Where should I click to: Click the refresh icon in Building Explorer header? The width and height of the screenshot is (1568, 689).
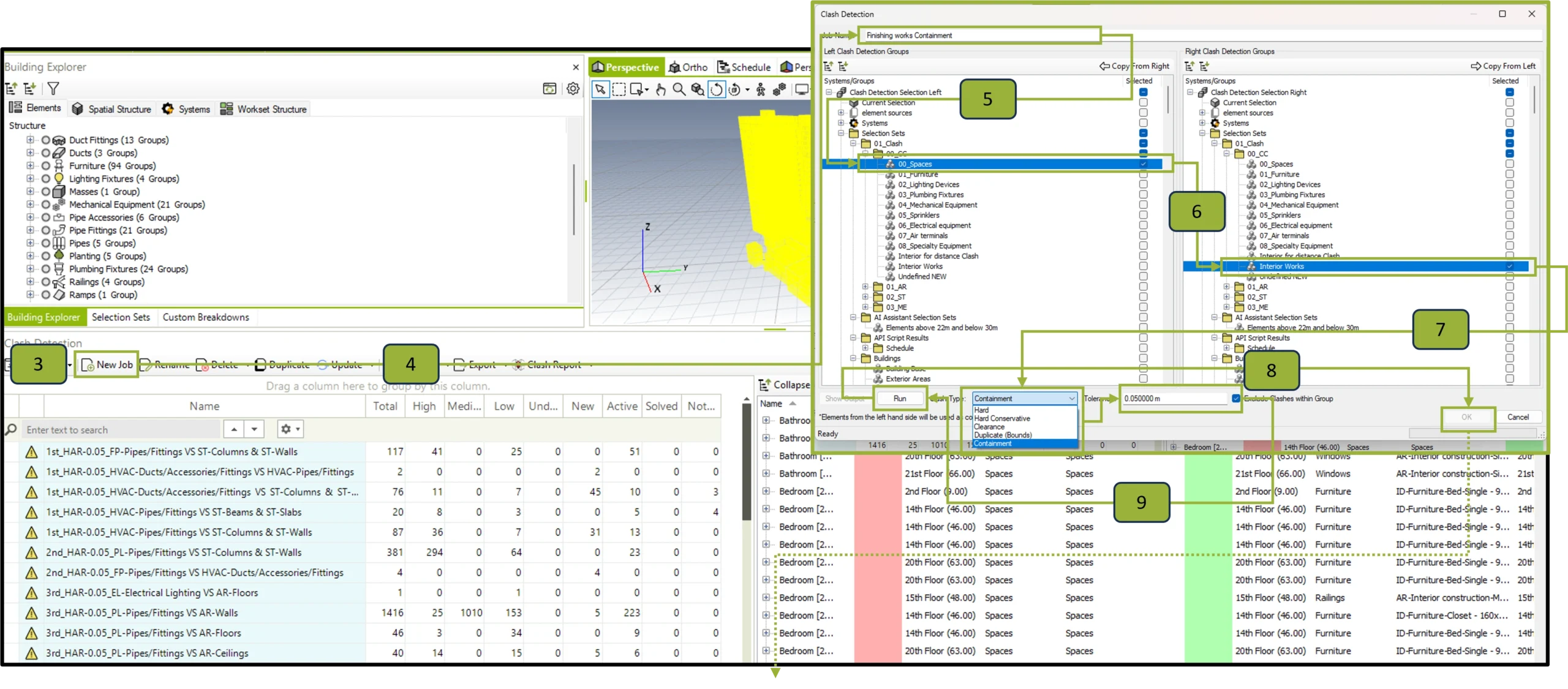tap(549, 89)
